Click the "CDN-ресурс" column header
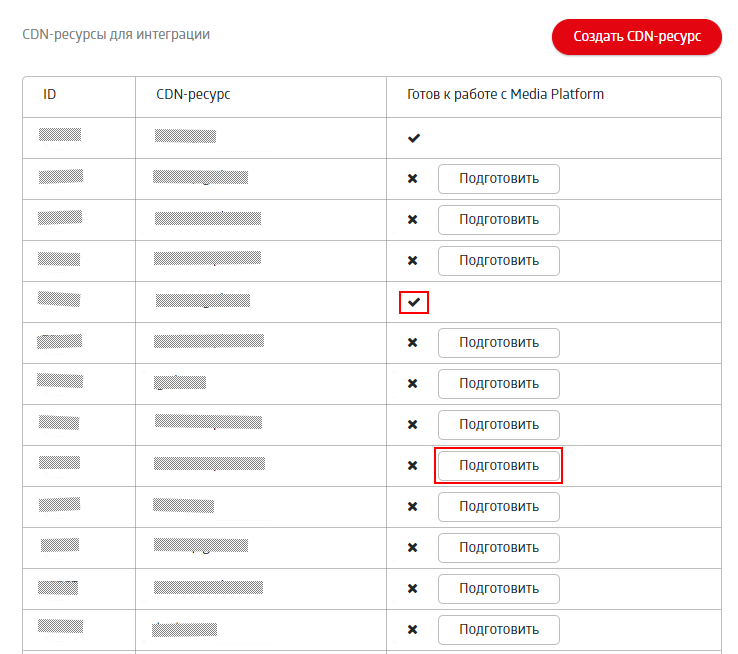 click(x=194, y=95)
